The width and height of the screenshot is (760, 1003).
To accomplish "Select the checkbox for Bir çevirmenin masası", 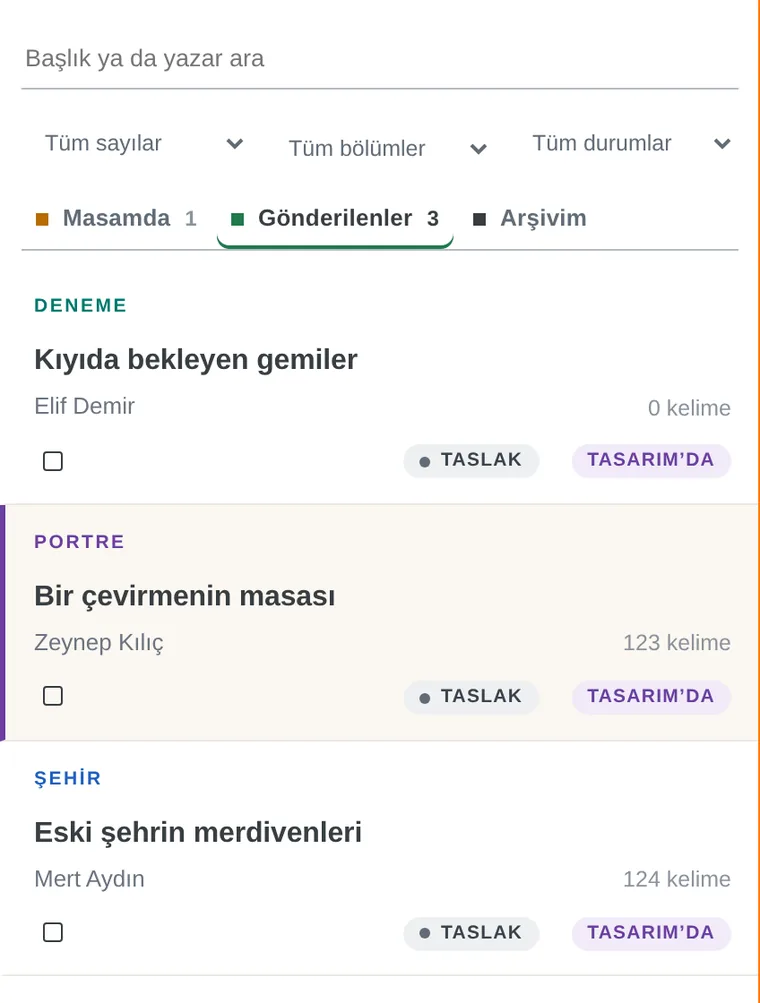I will click(52, 696).
